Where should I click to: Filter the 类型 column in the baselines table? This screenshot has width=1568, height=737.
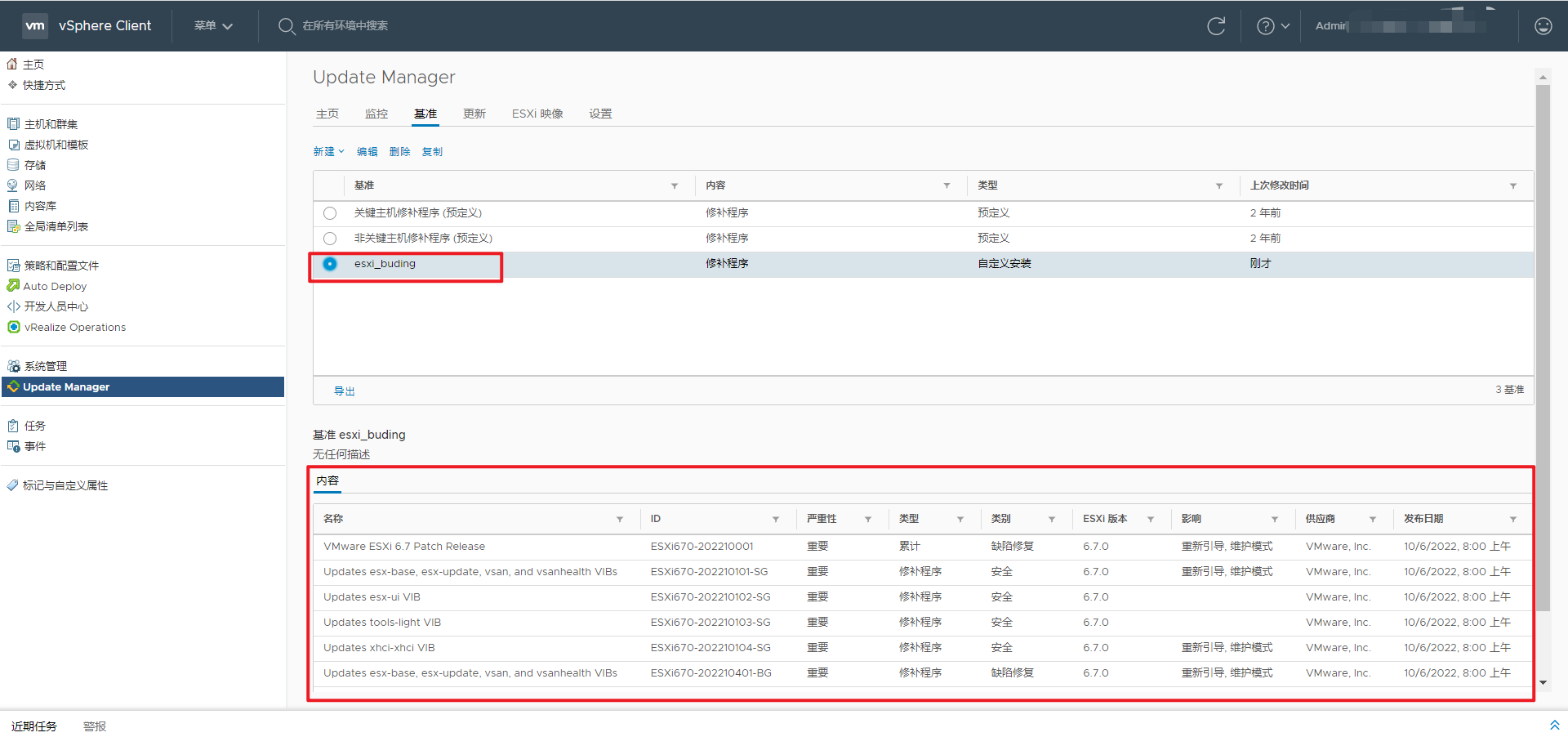tap(1219, 186)
